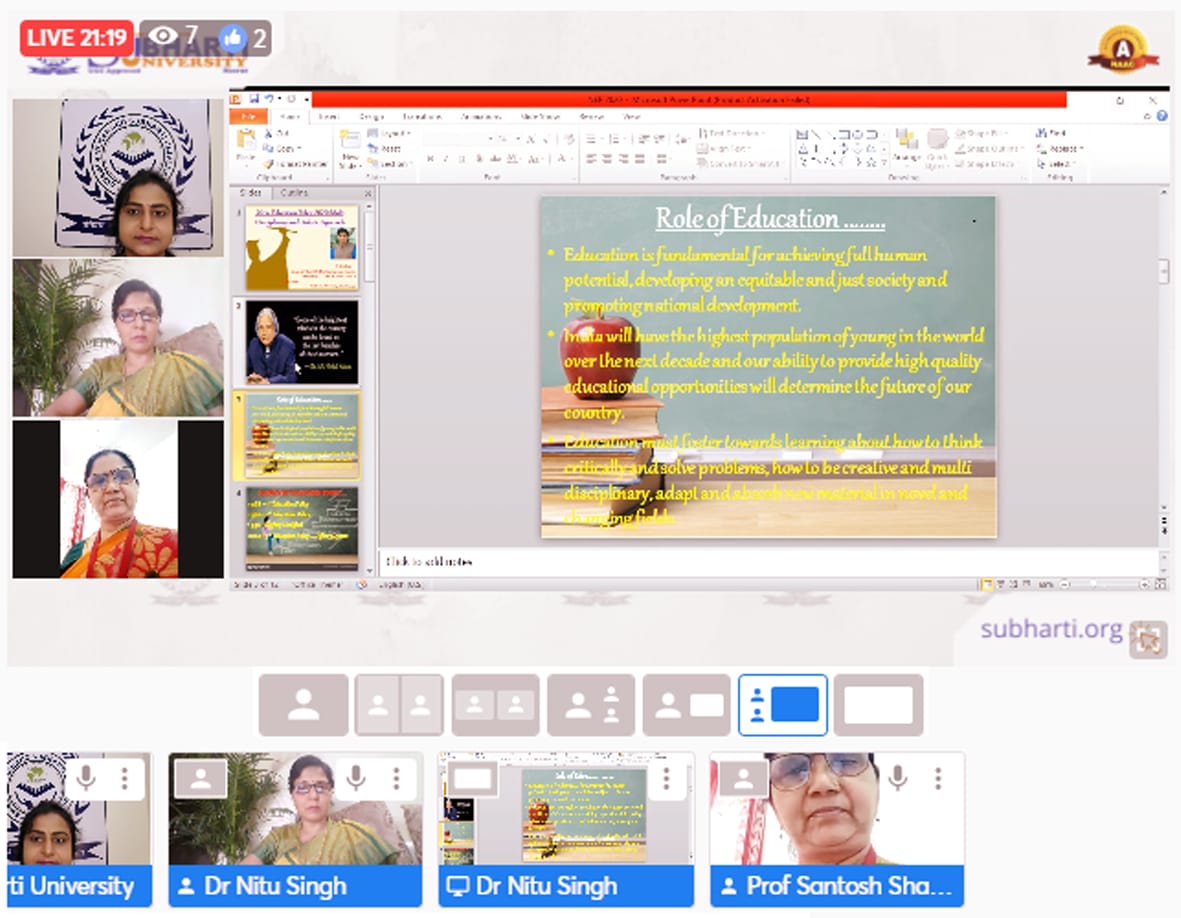
Task: Select the active screen with sidebar layout
Action: click(783, 705)
